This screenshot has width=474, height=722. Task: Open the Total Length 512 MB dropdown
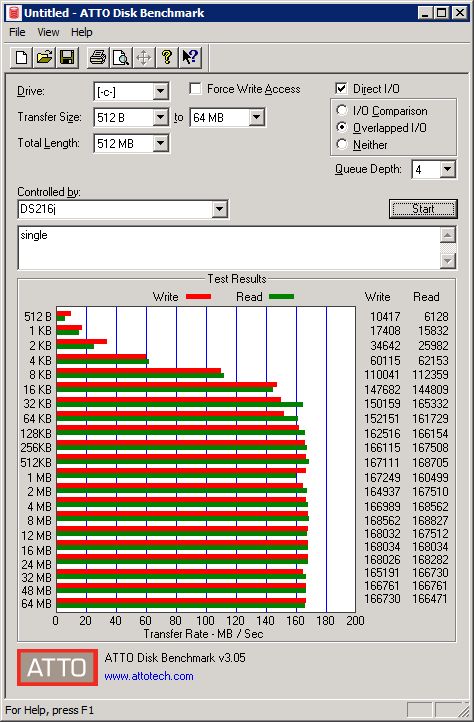pyautogui.click(x=160, y=143)
